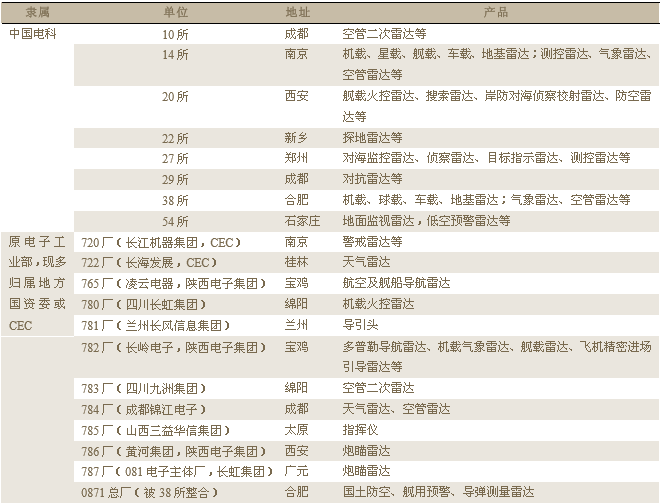Click 航空及舰船导航雷达 product cell

click(x=396, y=283)
